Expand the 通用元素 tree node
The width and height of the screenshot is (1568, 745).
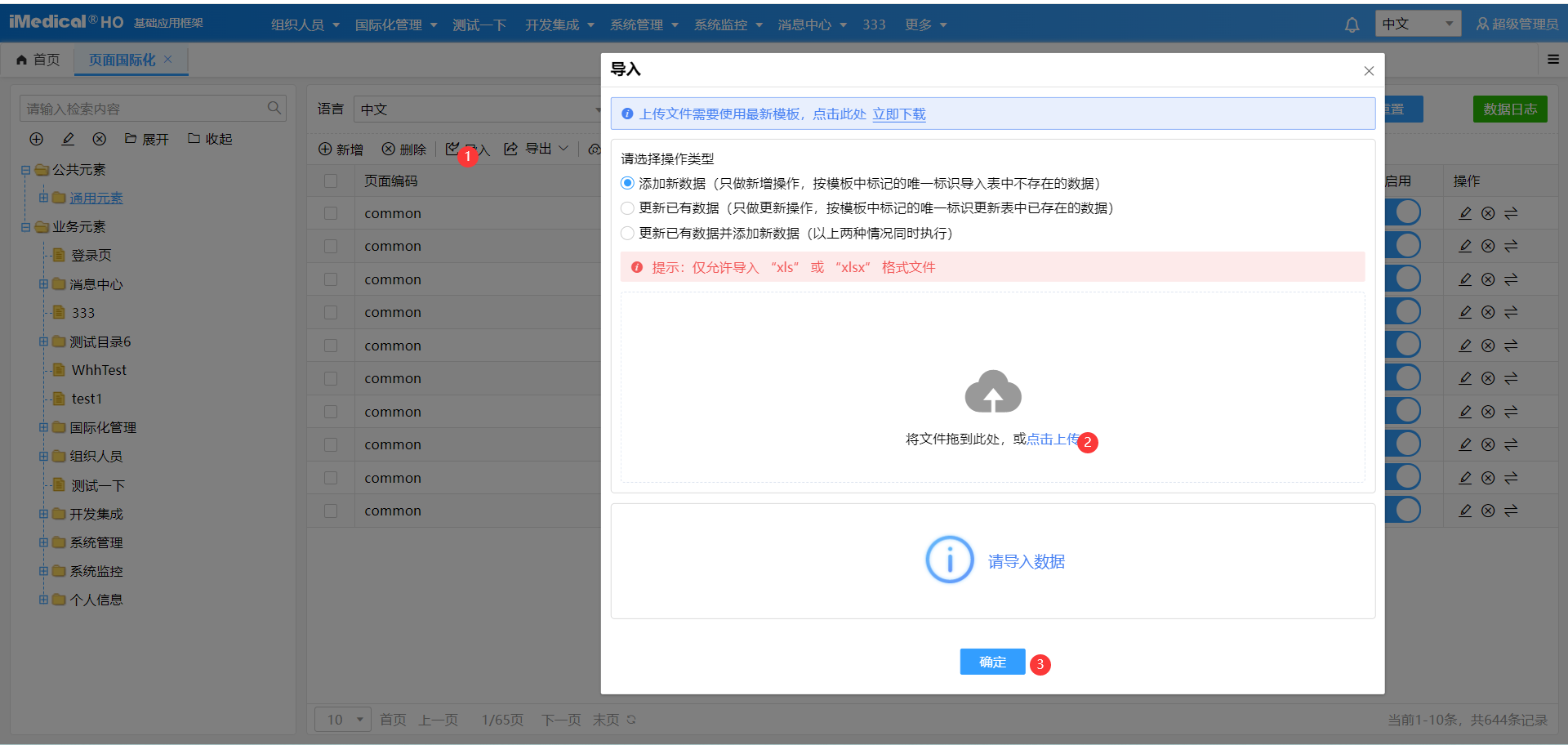[43, 198]
